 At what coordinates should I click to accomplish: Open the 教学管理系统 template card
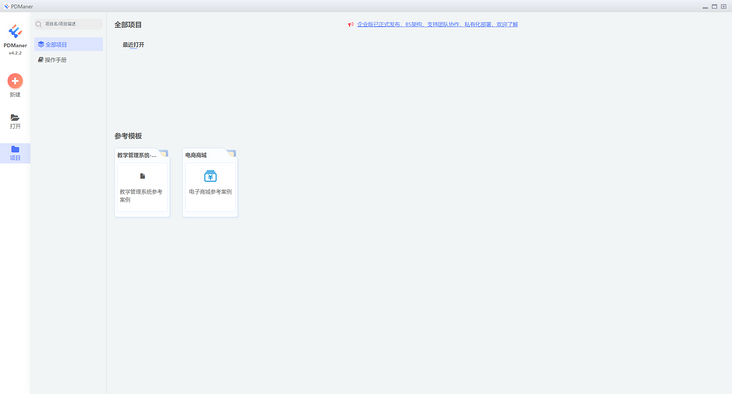(x=142, y=183)
